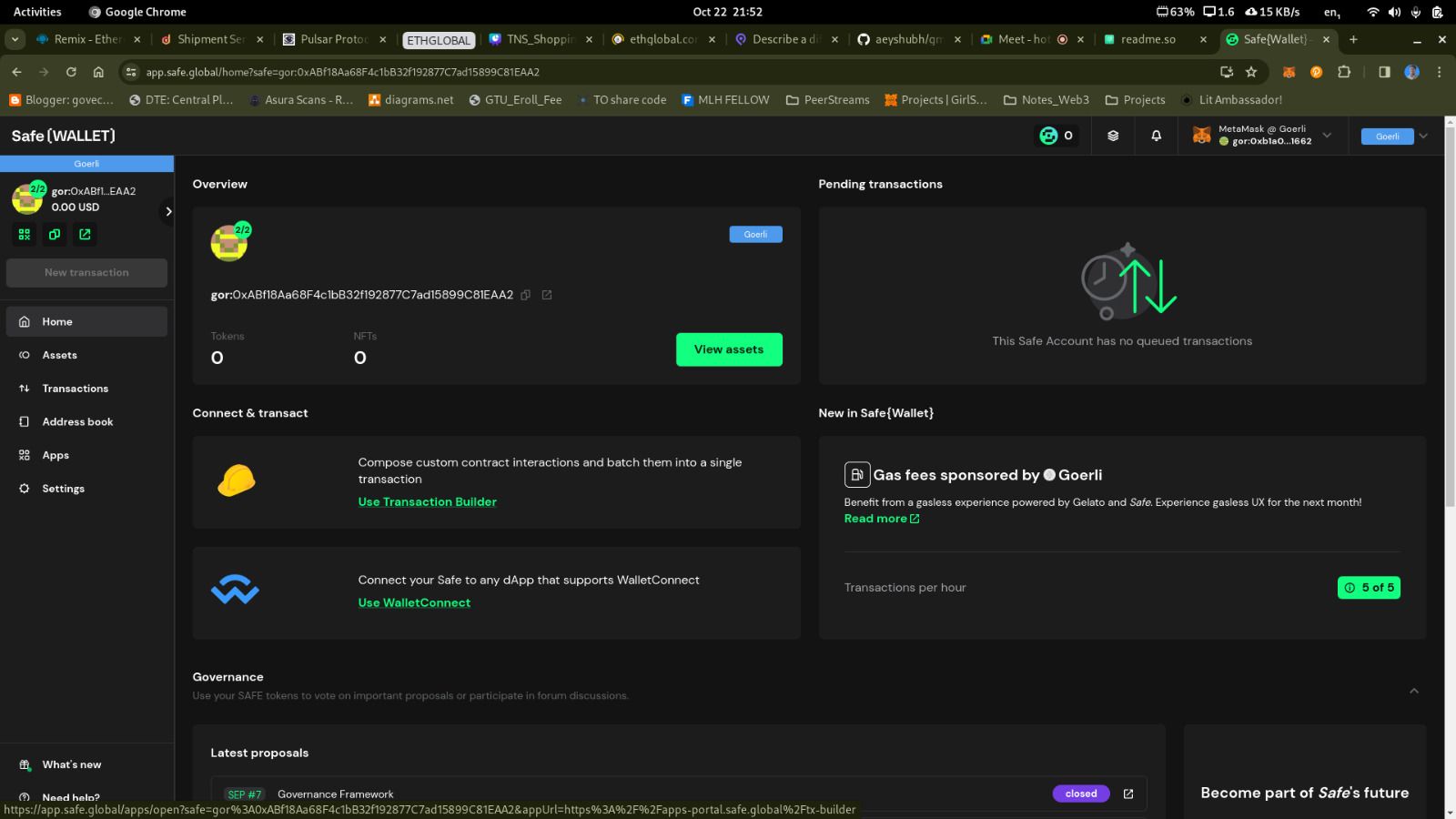Toggle Chrome side panel icon
The width and height of the screenshot is (1456, 819).
pyautogui.click(x=1384, y=72)
